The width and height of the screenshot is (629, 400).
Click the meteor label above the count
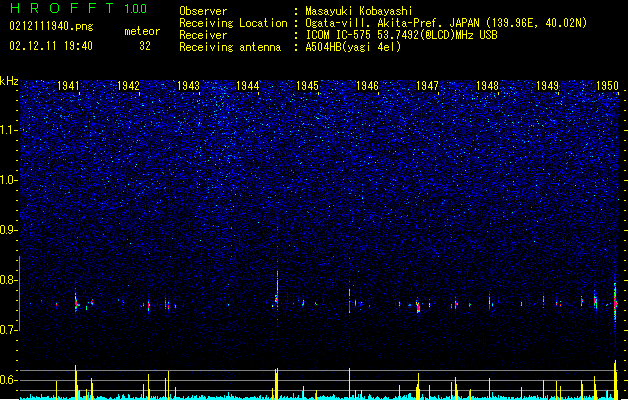coord(142,31)
